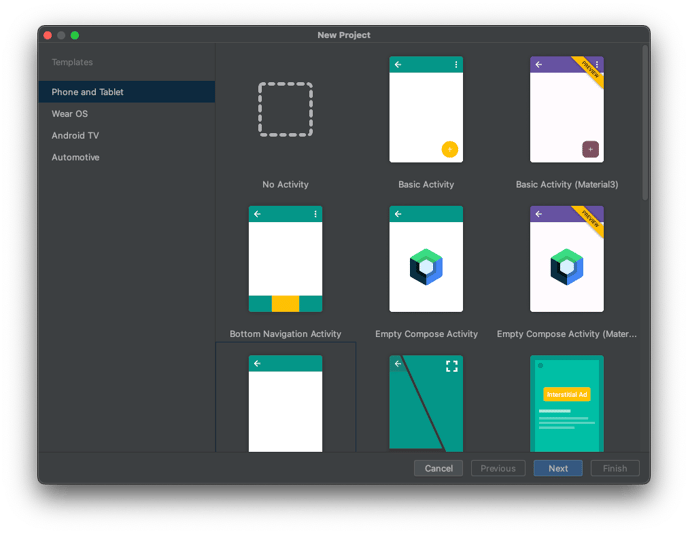This screenshot has width=688, height=534.
Task: Click the fullscreen expand icon on the template
Action: [451, 366]
